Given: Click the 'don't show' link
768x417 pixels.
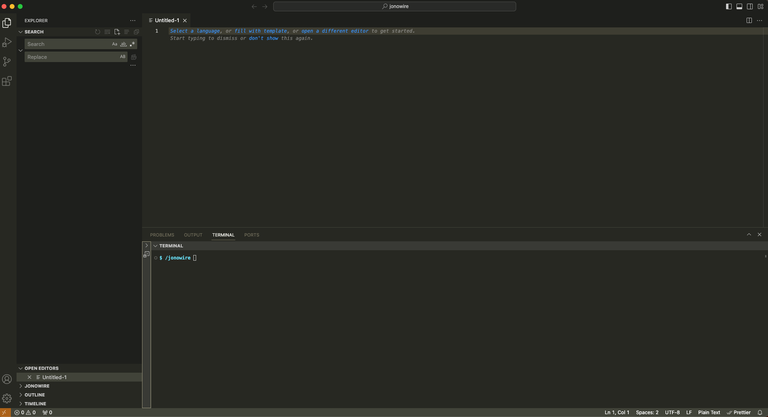Looking at the screenshot, I should tap(264, 38).
